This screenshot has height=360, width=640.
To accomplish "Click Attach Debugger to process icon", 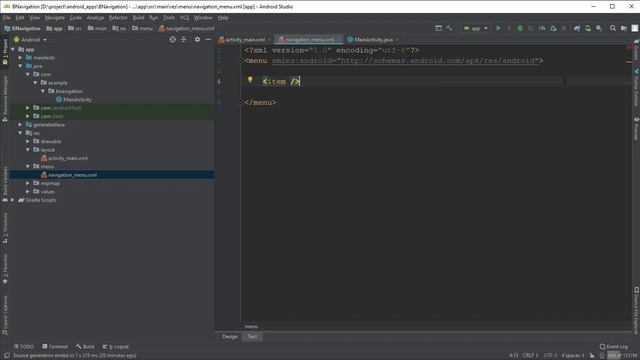I will click(x=553, y=28).
